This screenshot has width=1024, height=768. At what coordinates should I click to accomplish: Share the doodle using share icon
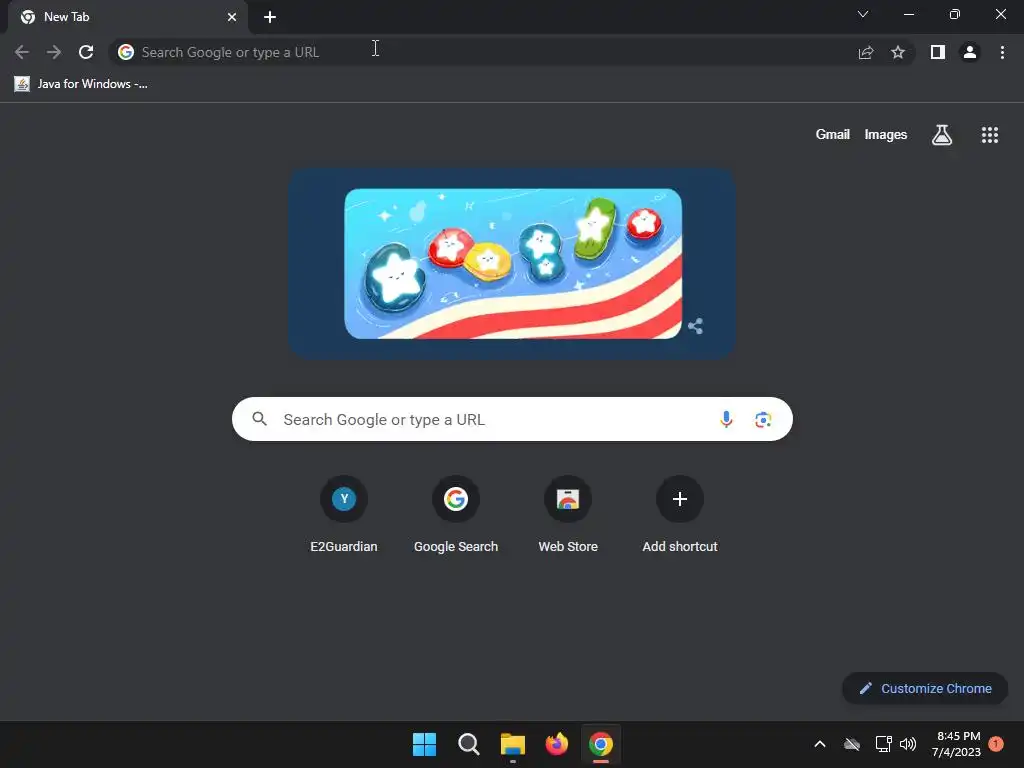coord(696,326)
